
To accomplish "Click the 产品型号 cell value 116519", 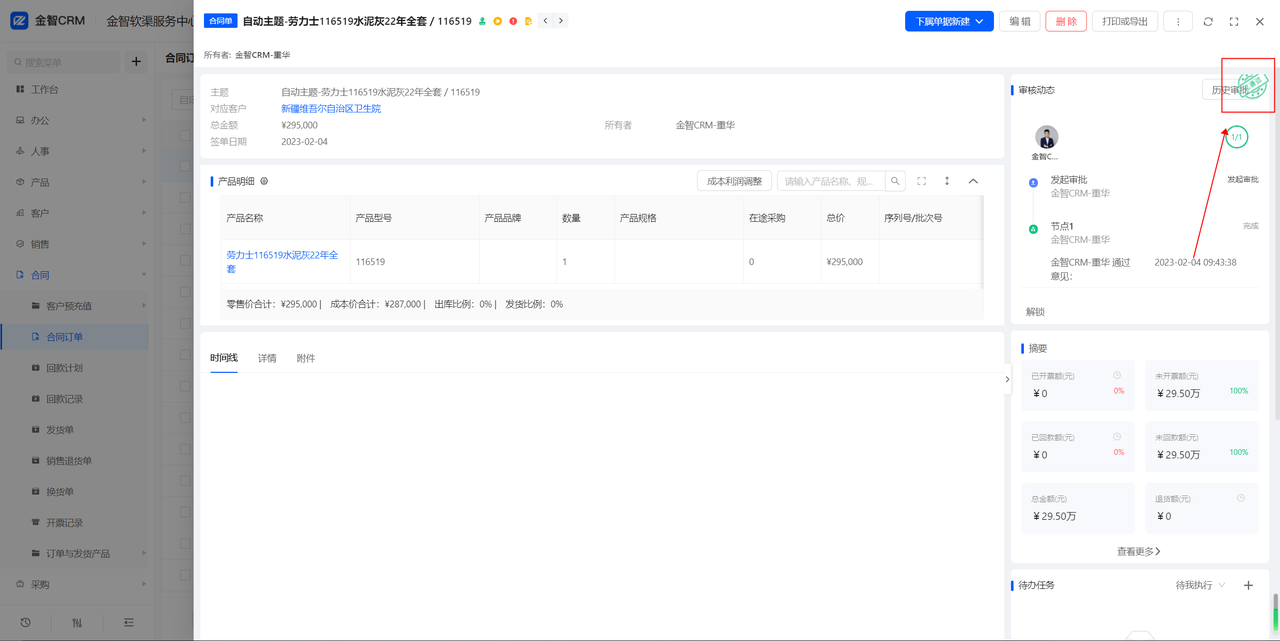I will [370, 262].
